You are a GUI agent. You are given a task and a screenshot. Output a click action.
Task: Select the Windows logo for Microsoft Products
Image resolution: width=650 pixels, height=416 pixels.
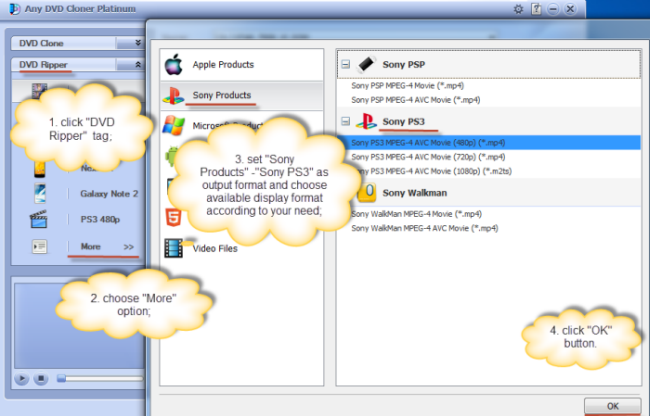pyautogui.click(x=173, y=126)
